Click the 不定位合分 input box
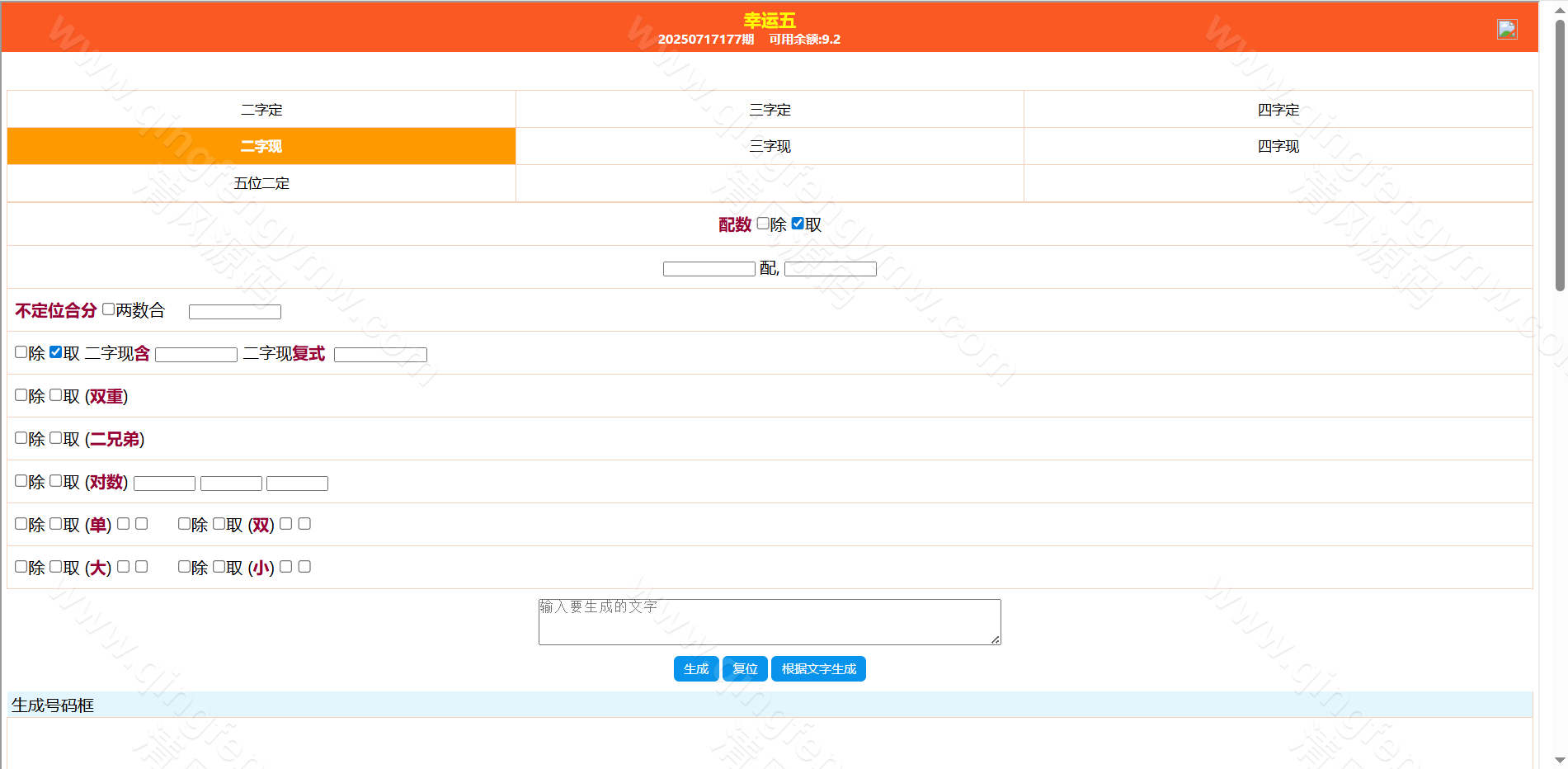This screenshot has height=769, width=1568. pos(235,312)
